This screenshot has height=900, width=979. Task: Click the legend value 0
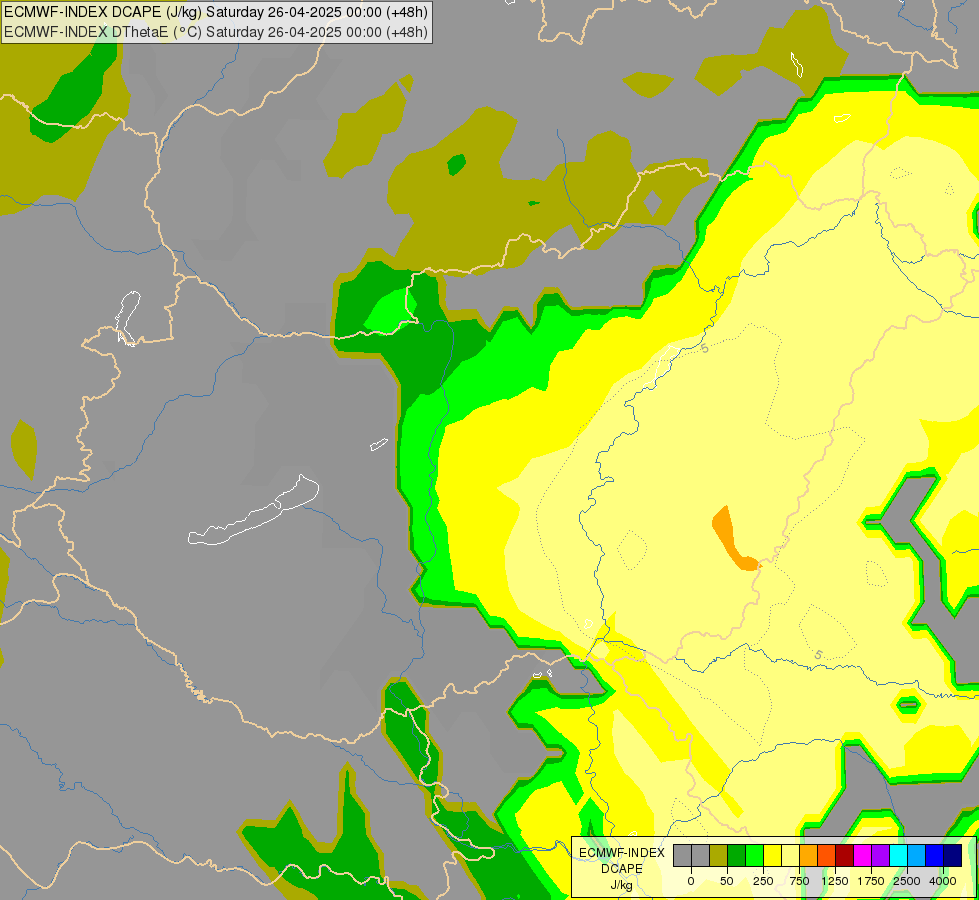pyautogui.click(x=691, y=881)
